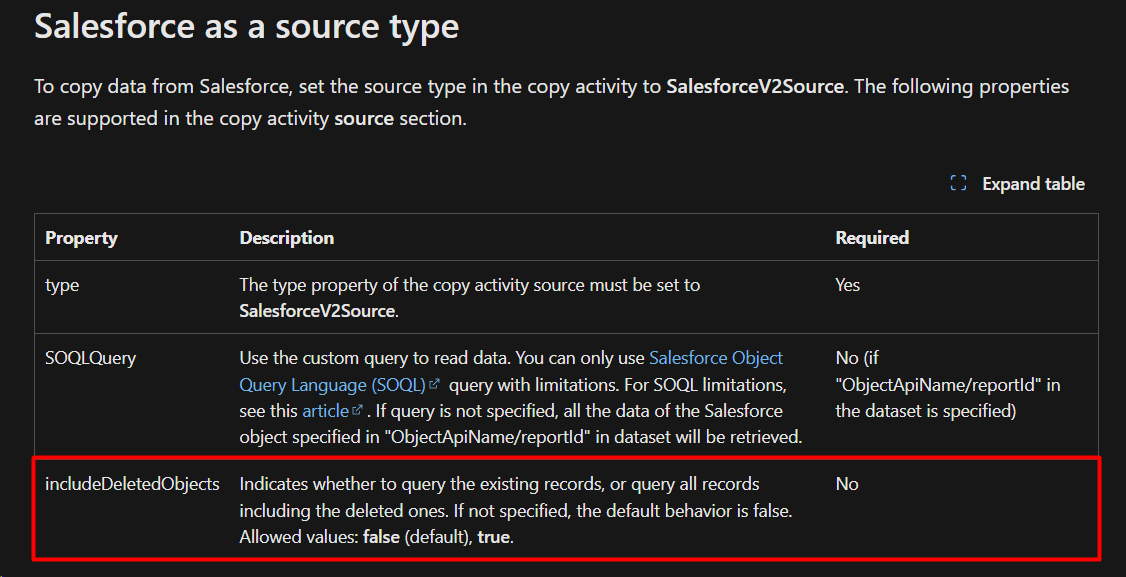1126x577 pixels.
Task: Select the Property column header
Action: (x=81, y=237)
